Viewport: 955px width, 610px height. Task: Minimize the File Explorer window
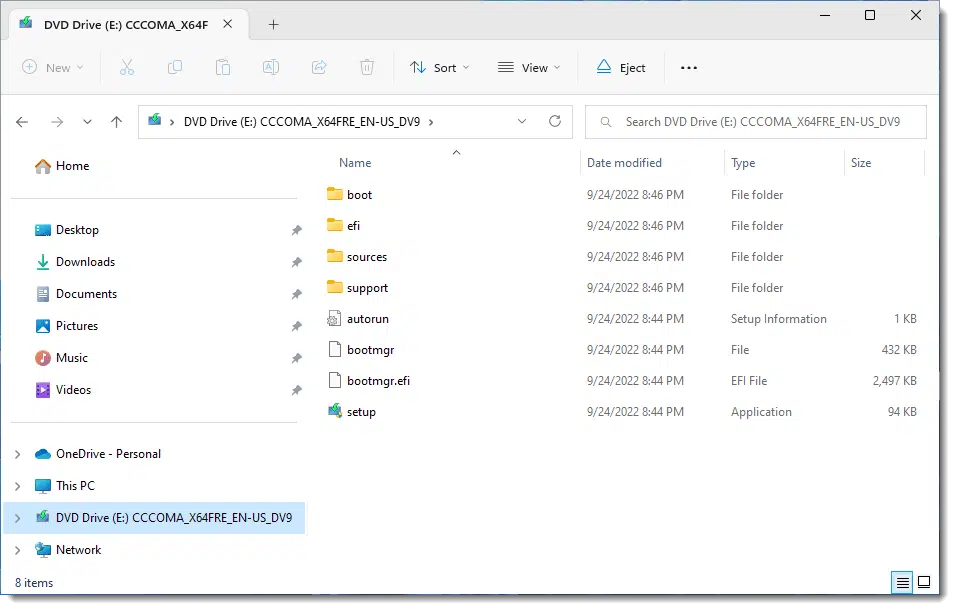(x=825, y=15)
